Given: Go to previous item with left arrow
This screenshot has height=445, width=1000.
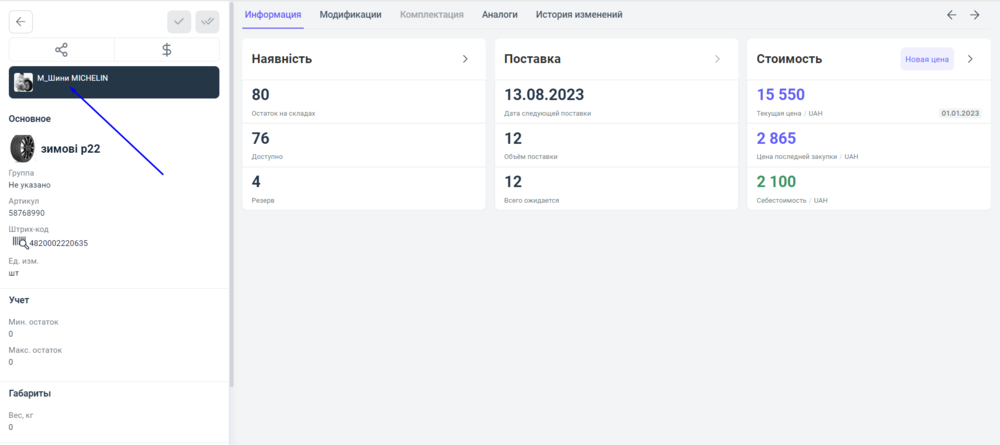Looking at the screenshot, I should [x=951, y=15].
